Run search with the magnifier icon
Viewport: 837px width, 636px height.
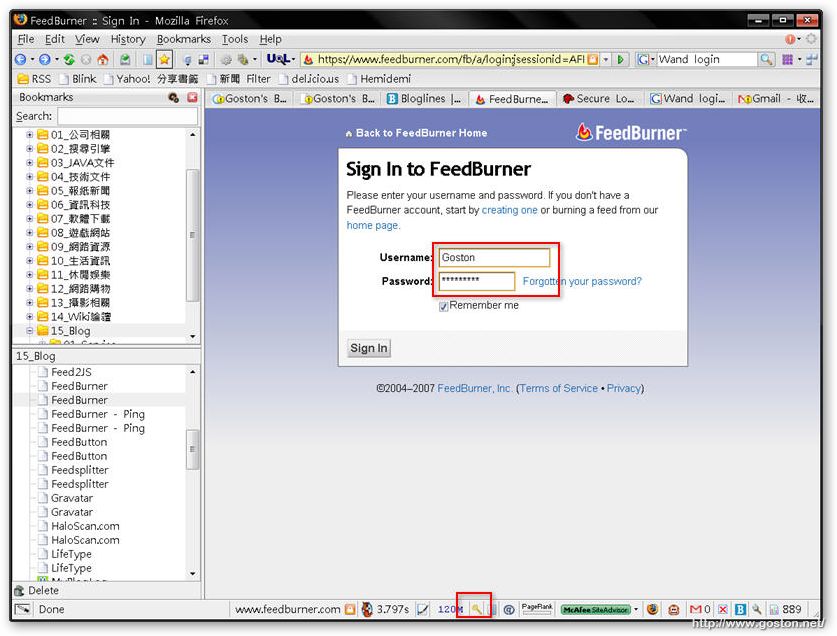click(766, 59)
